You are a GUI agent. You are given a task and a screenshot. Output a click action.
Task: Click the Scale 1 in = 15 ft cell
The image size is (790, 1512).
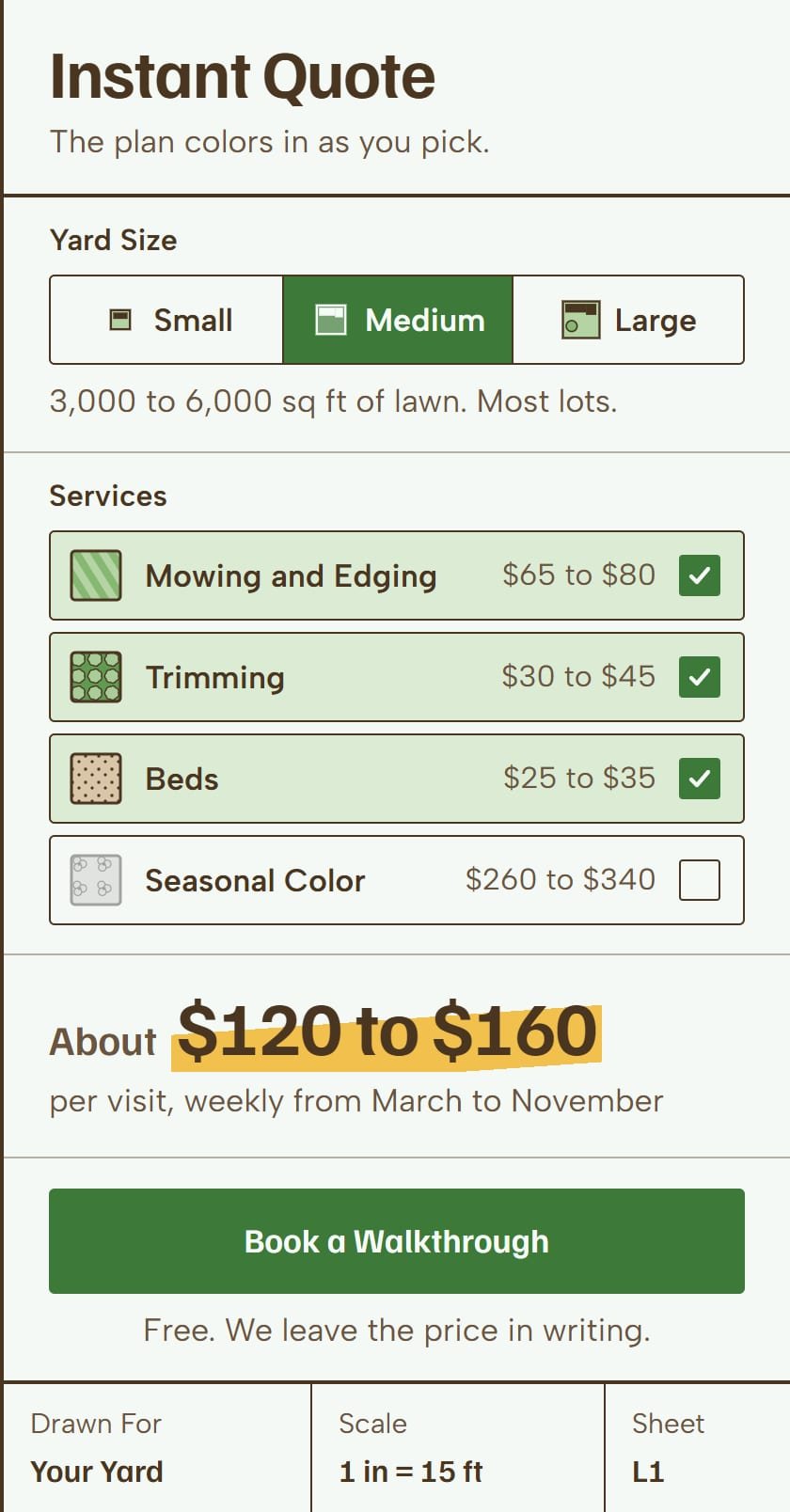pyautogui.click(x=458, y=1448)
